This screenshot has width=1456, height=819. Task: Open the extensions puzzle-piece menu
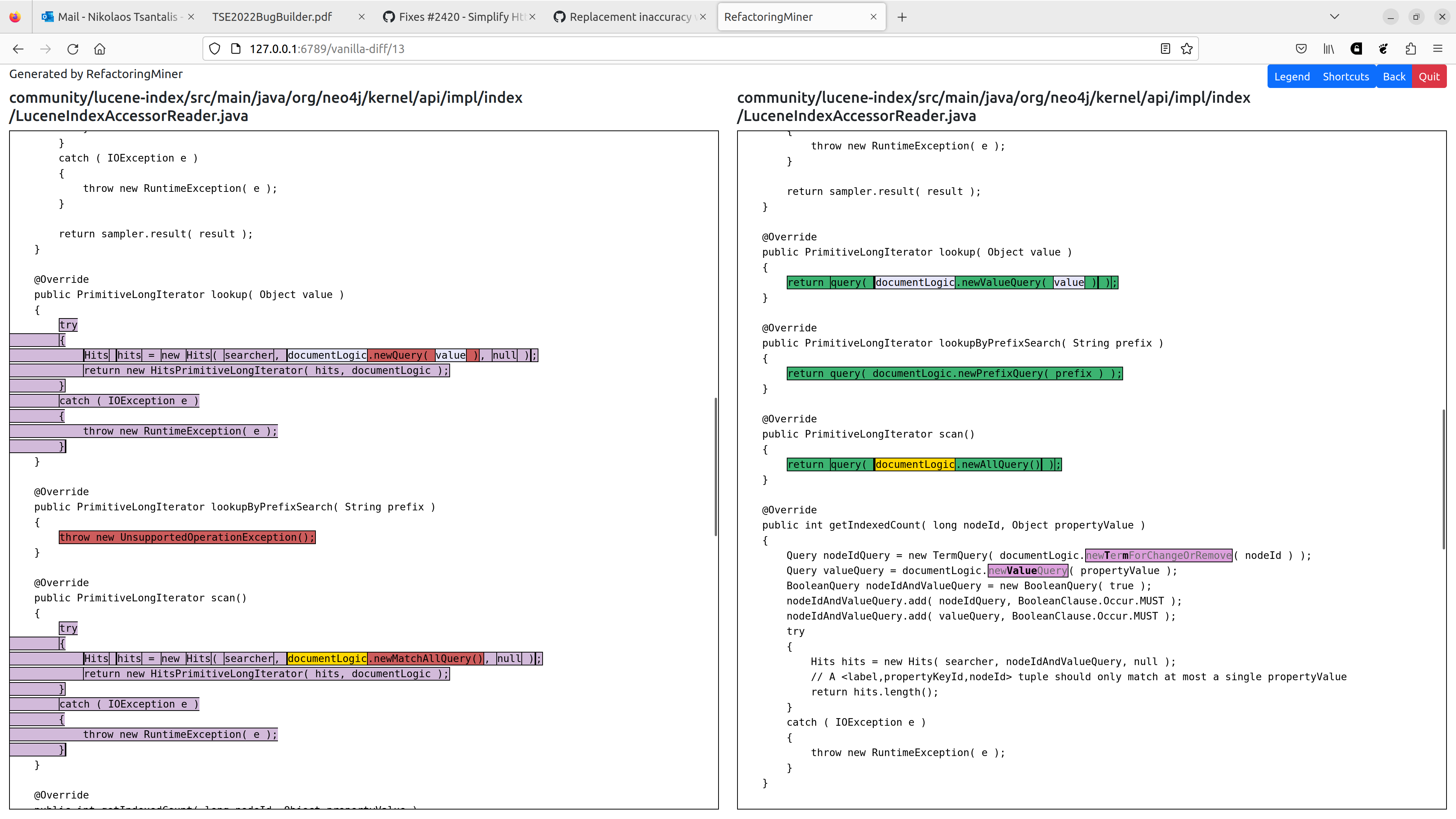1410,49
